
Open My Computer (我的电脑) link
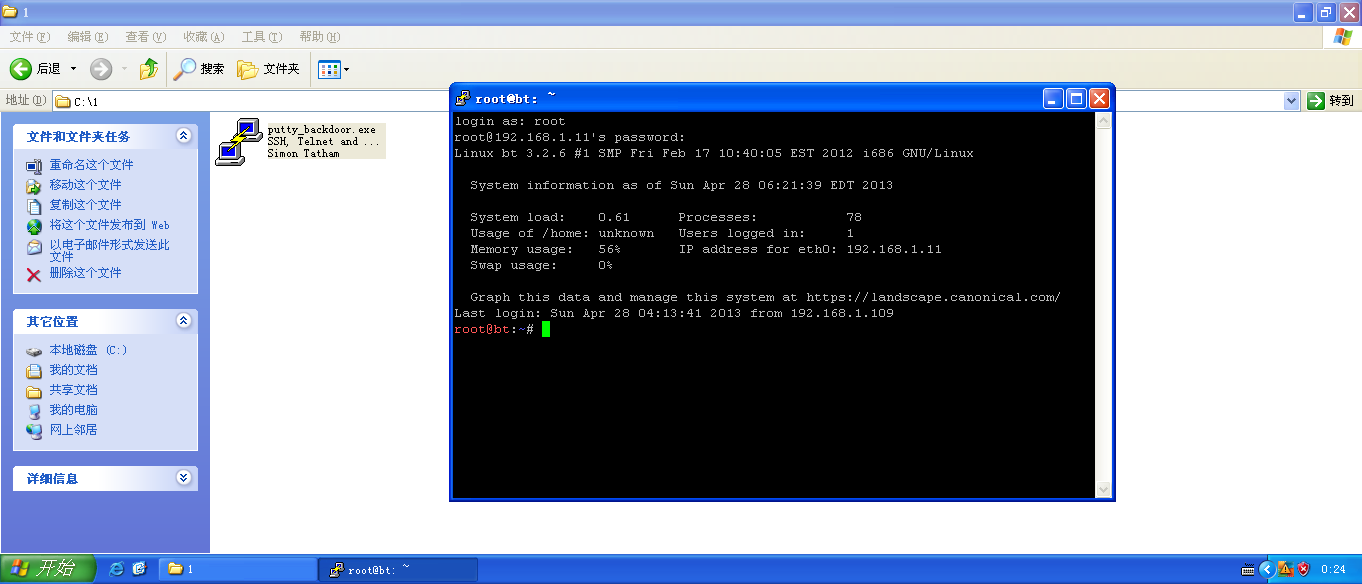tap(74, 410)
